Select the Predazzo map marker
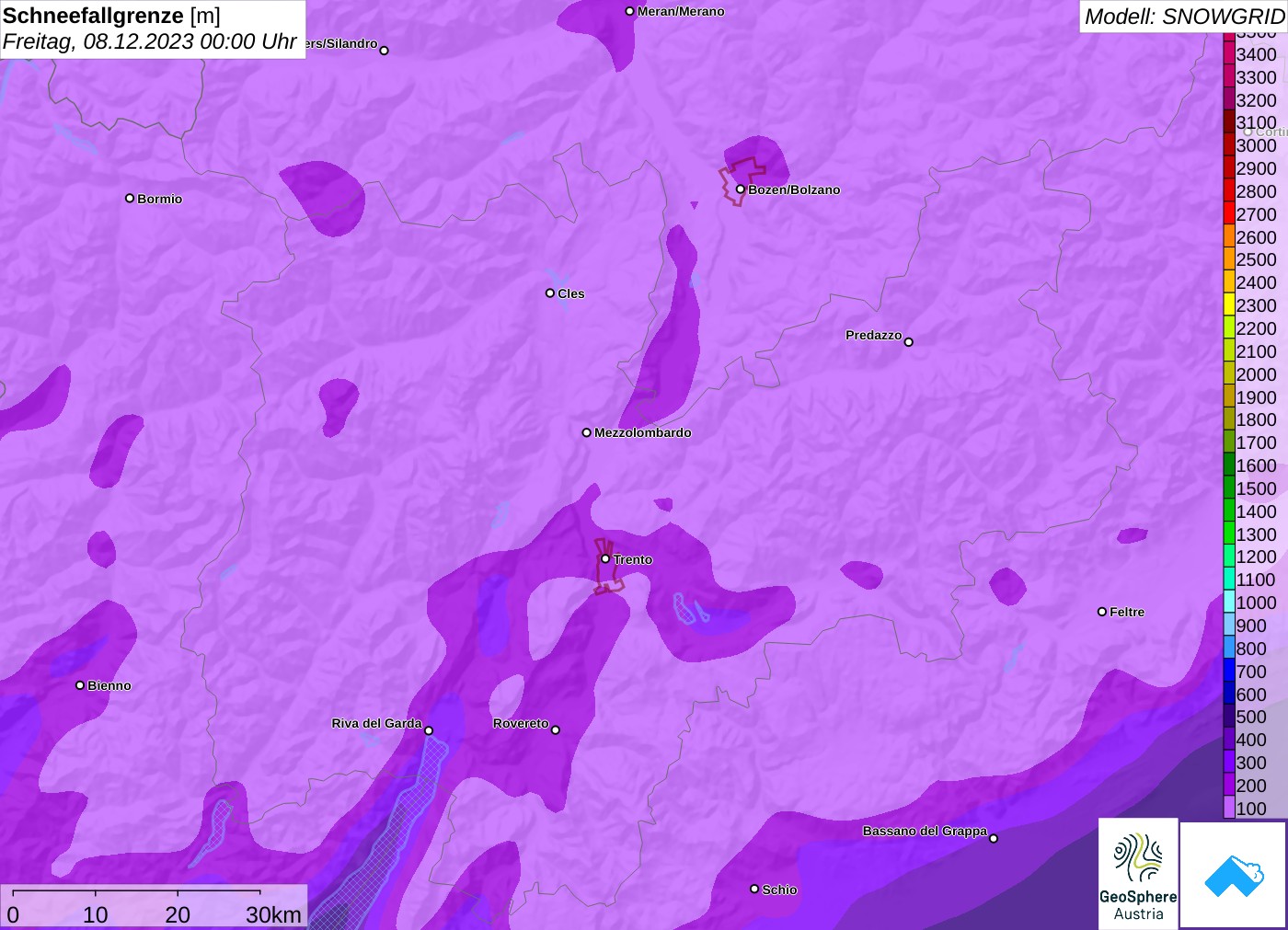 [908, 342]
